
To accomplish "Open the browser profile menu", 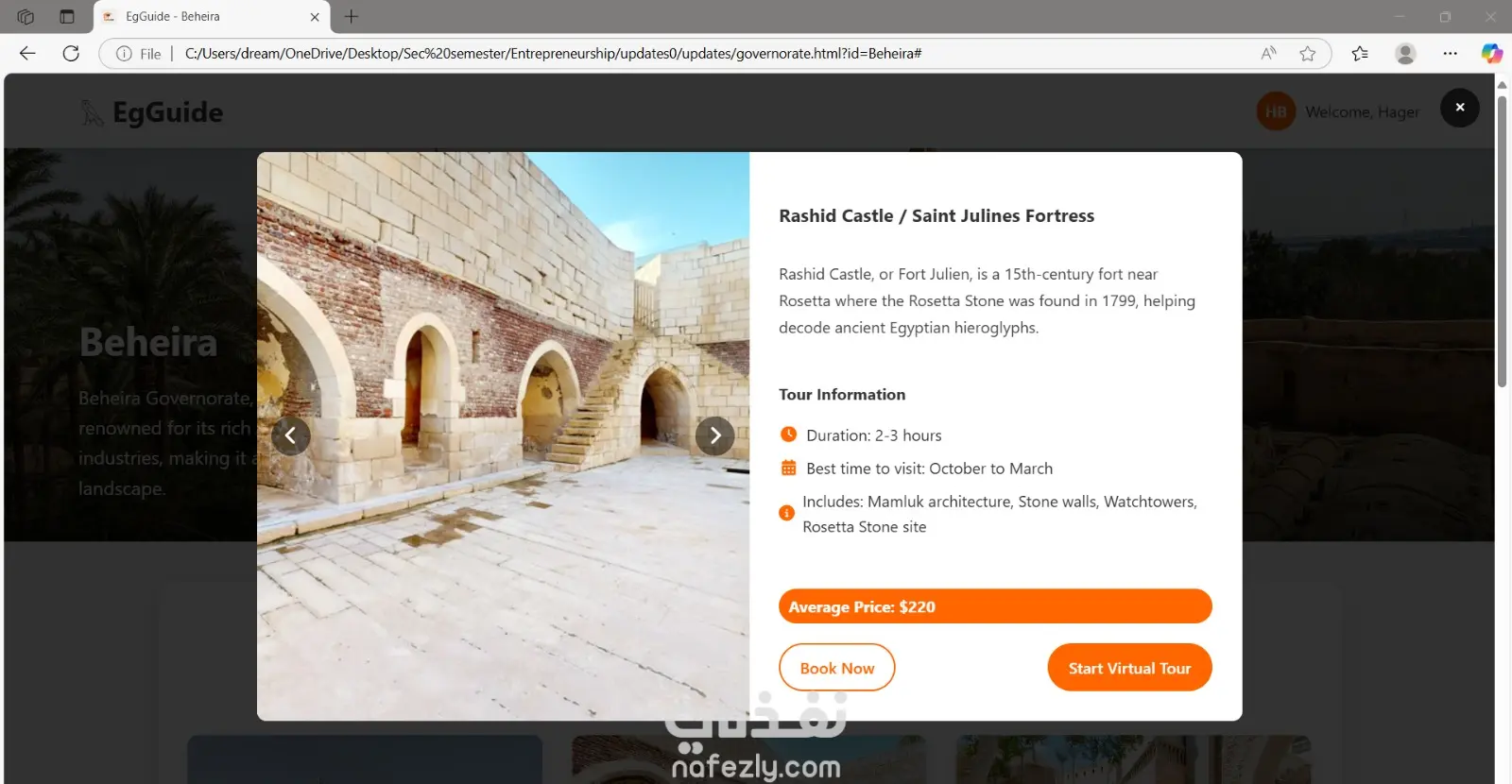I will tap(1405, 54).
